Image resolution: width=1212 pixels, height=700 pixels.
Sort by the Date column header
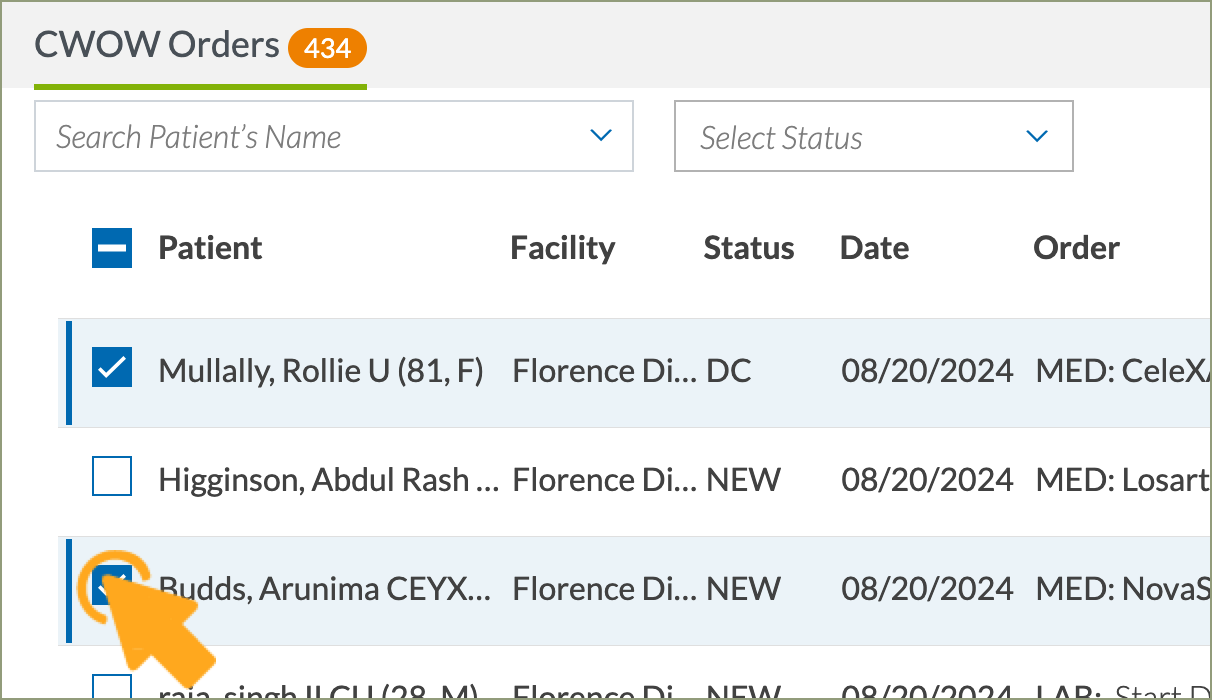(874, 248)
